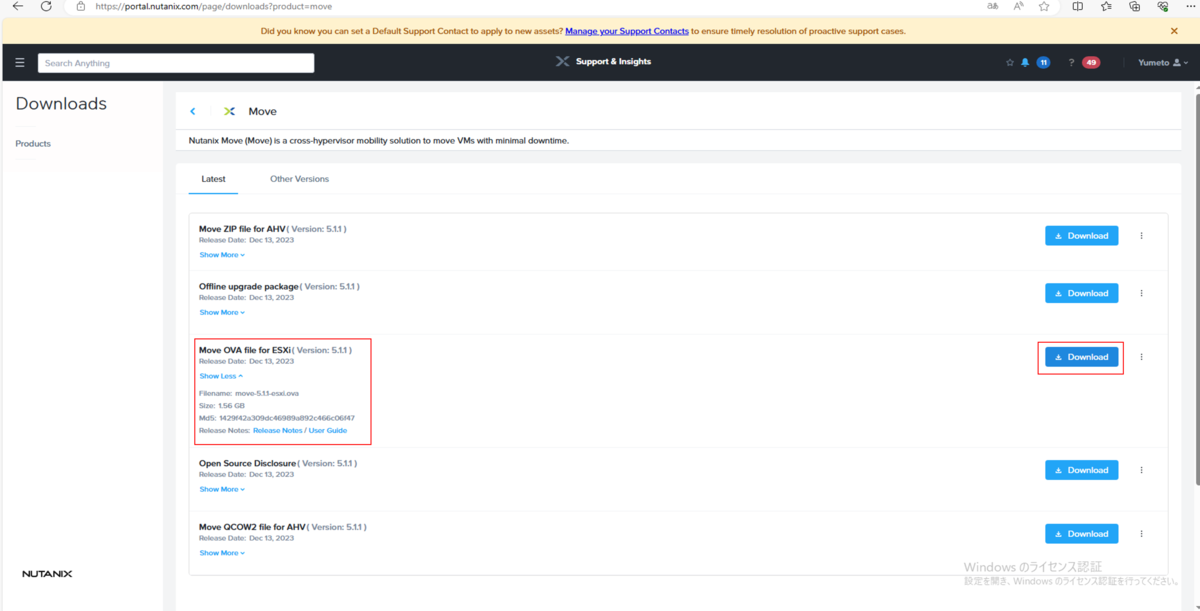Open the translate page icon
Viewport: 1200px width, 611px height.
tap(992, 6)
